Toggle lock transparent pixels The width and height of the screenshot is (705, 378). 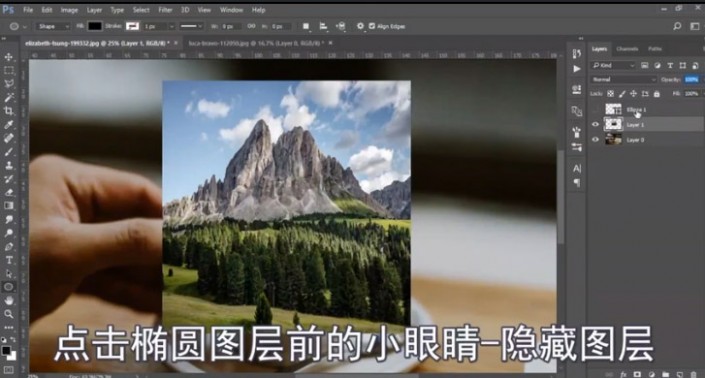coord(610,93)
